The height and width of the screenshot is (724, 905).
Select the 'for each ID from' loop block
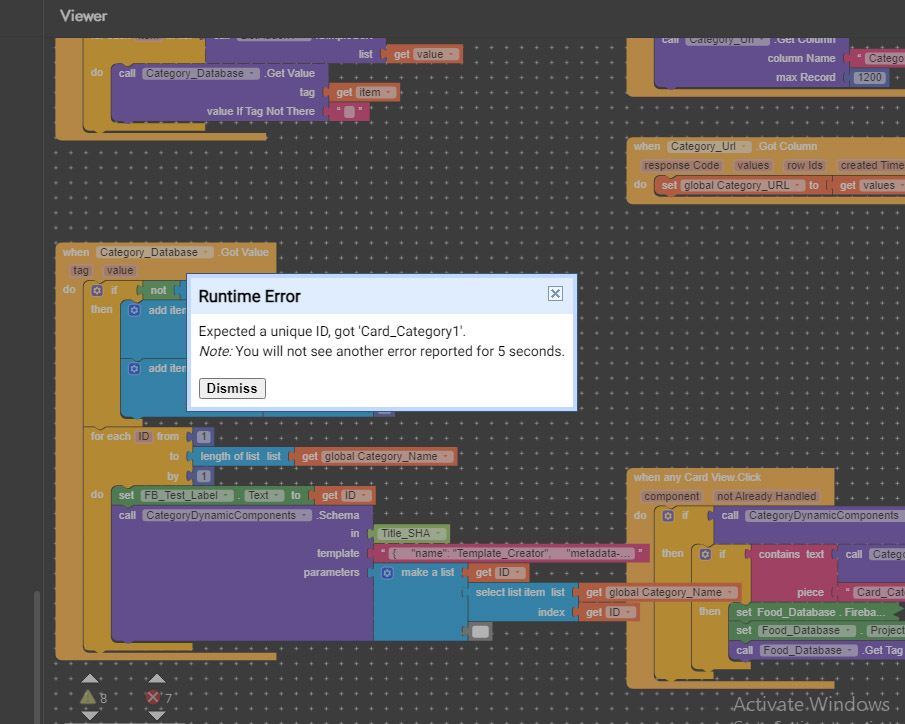coord(110,436)
